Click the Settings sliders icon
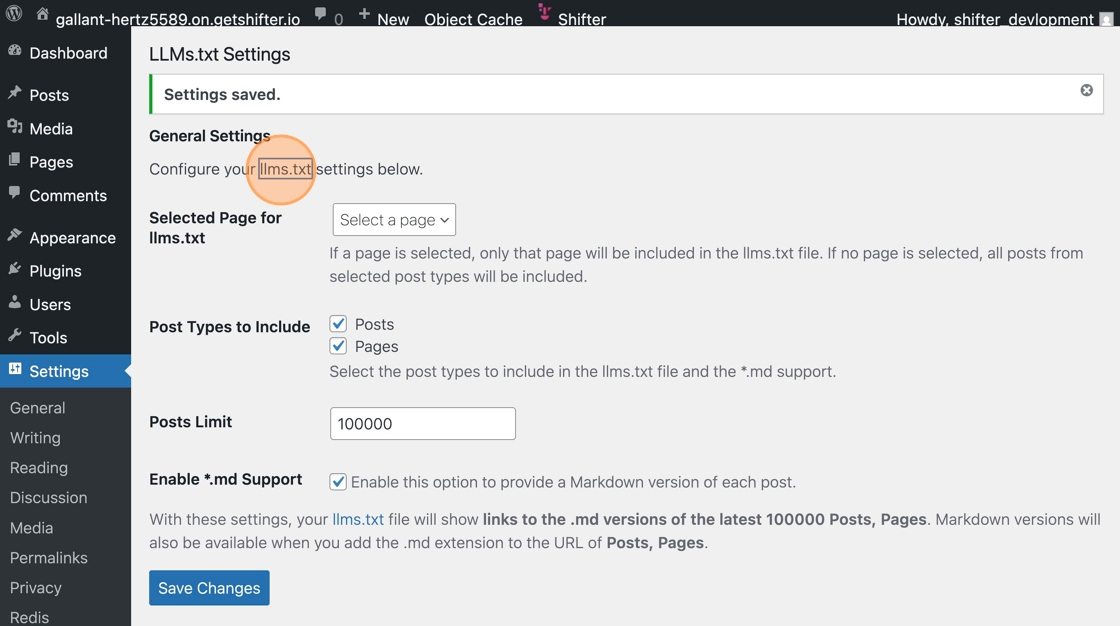Viewport: 1120px width, 626px height. (x=14, y=369)
